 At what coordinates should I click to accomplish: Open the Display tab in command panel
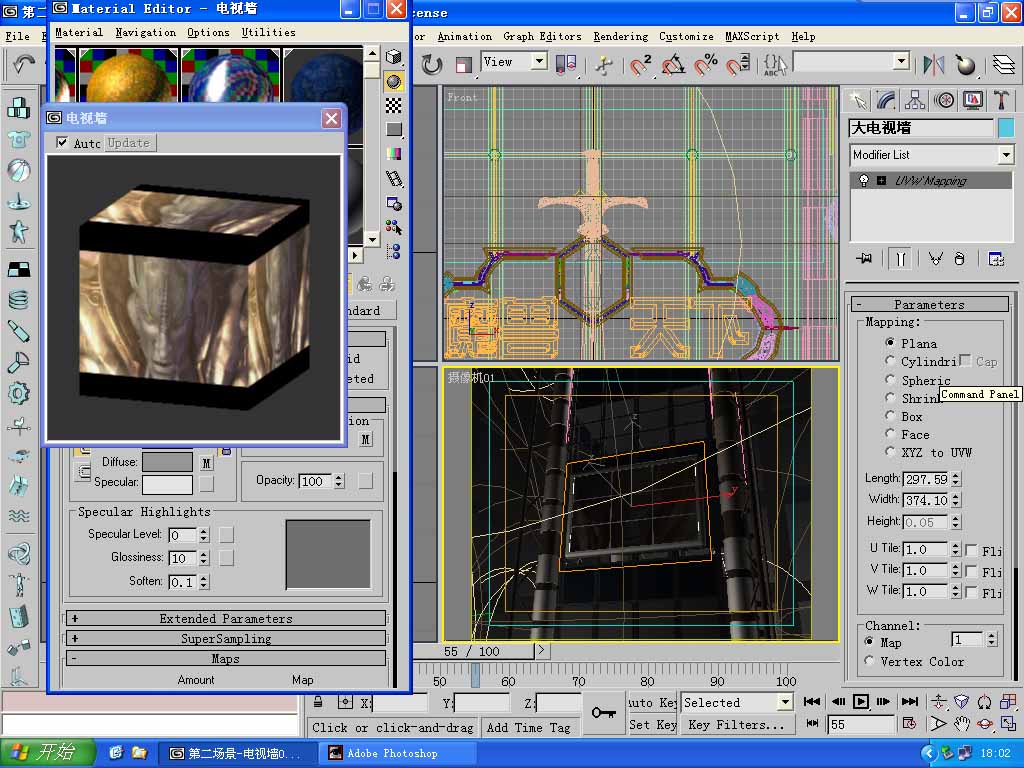972,100
